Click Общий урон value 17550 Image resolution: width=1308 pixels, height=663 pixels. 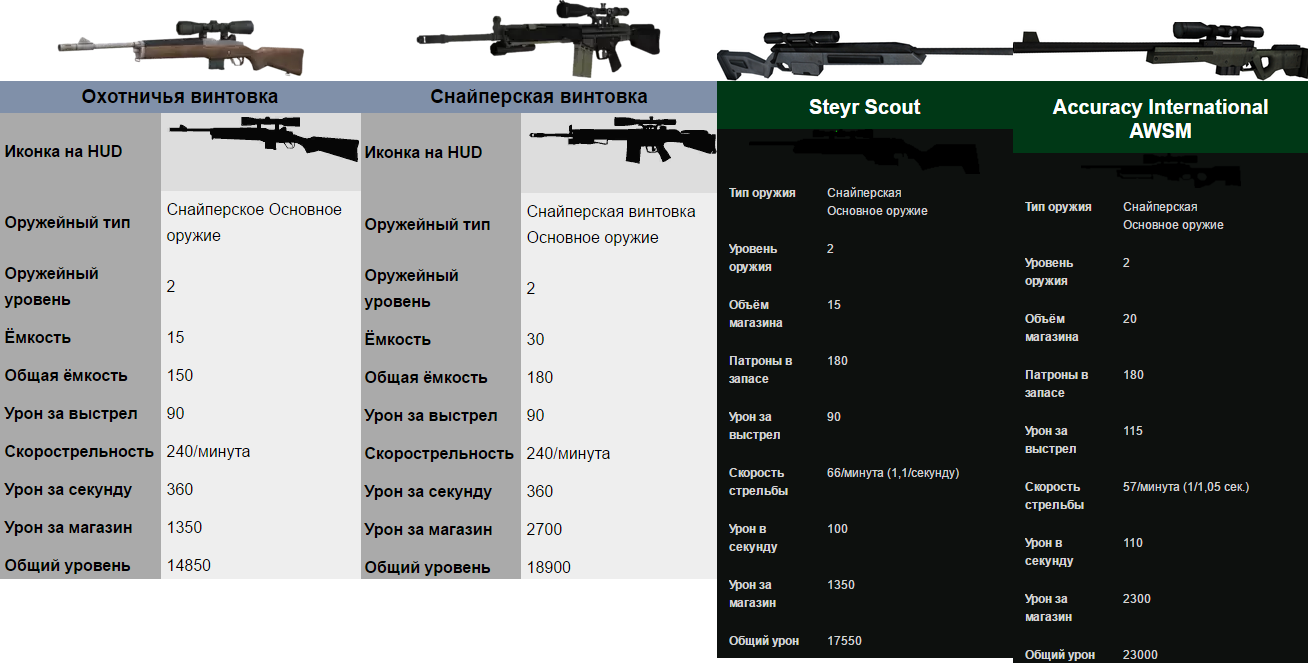(844, 640)
